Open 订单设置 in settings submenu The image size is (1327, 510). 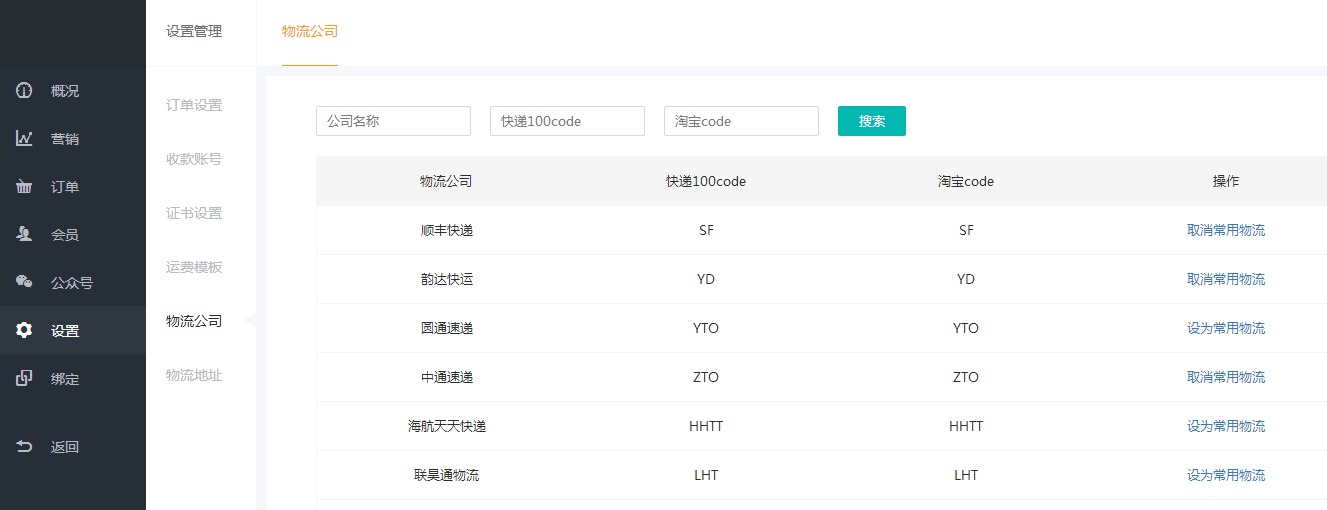coord(194,105)
